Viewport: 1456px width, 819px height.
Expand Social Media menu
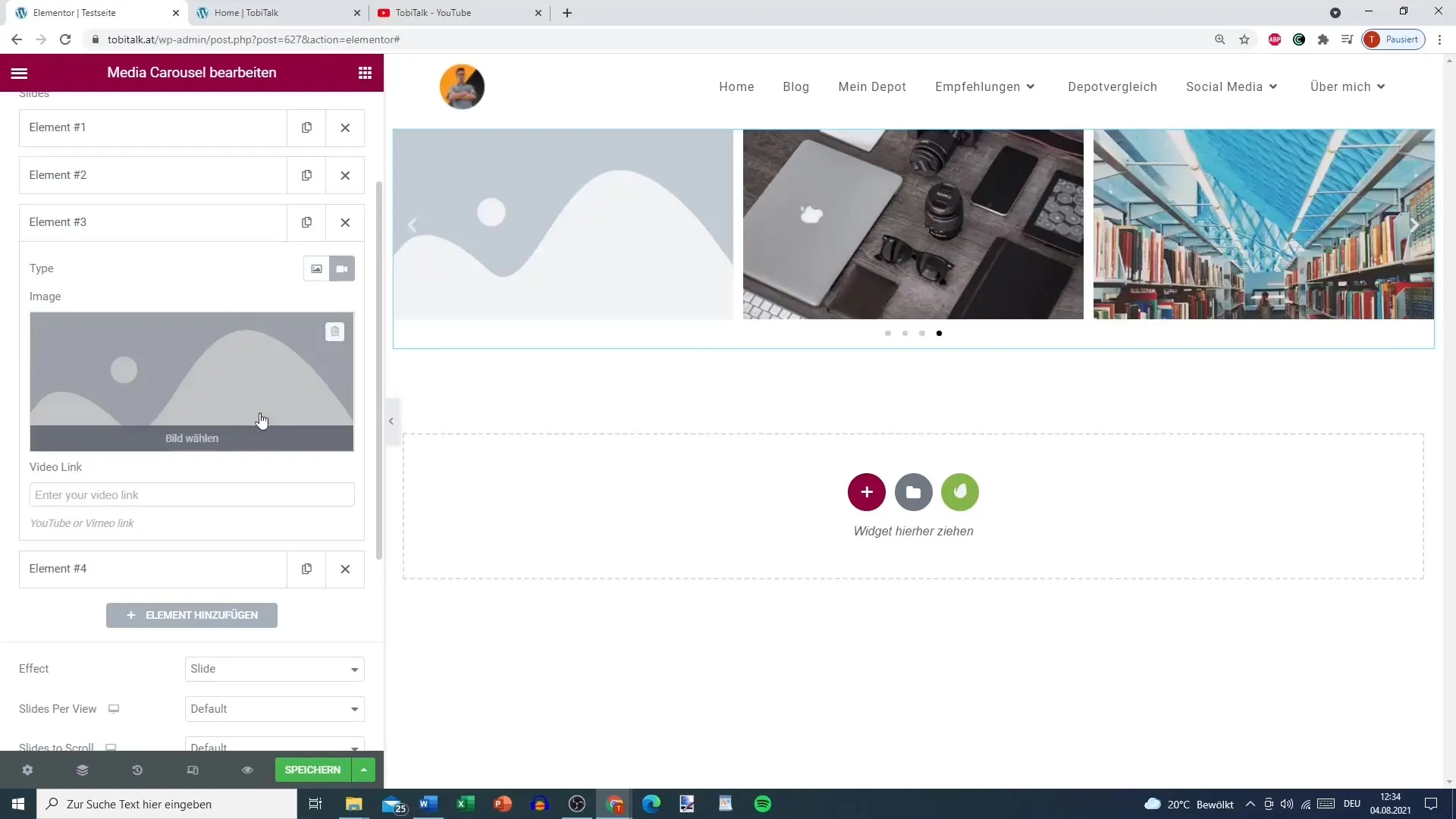1232,86
